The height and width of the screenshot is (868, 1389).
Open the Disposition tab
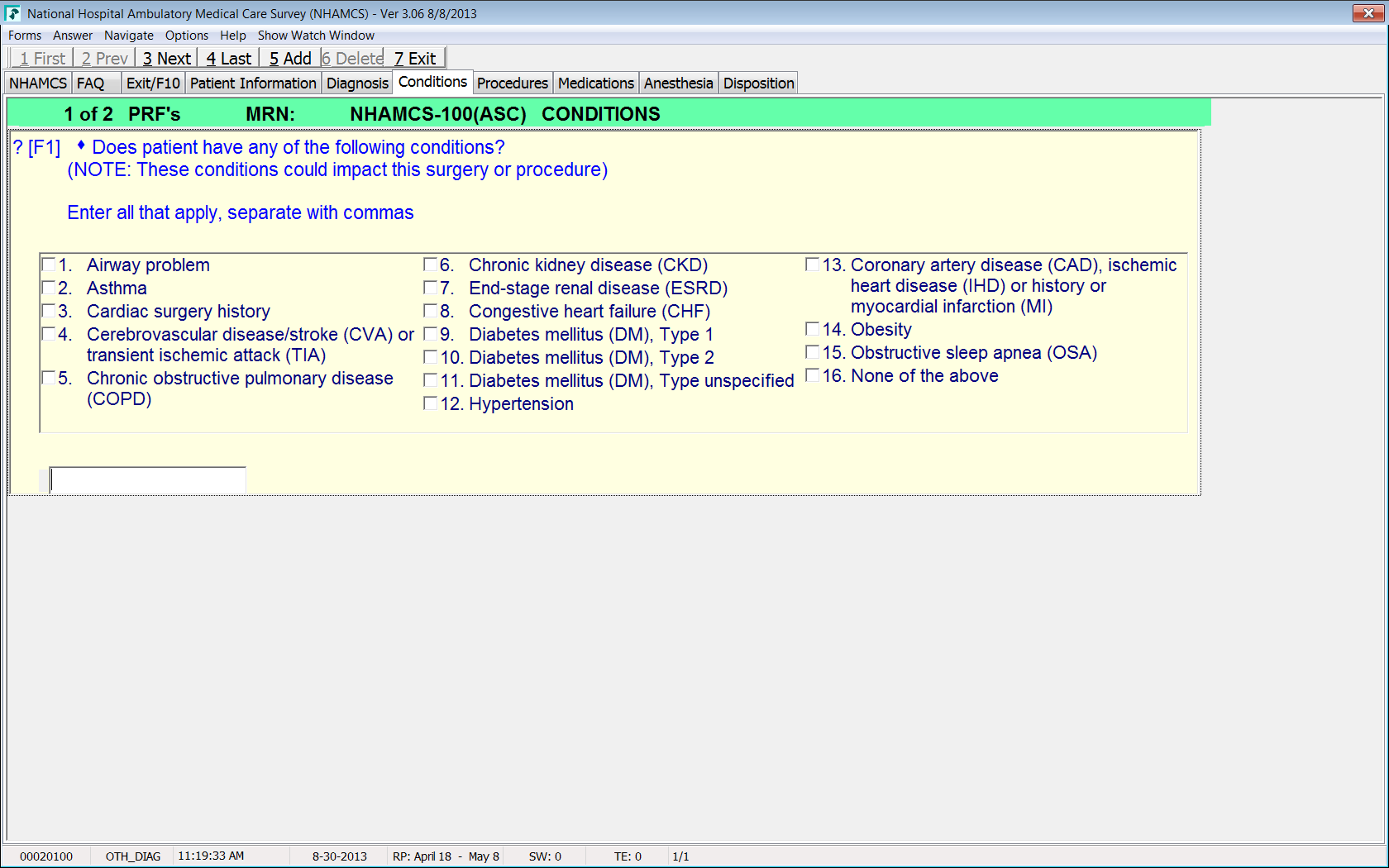tap(759, 83)
